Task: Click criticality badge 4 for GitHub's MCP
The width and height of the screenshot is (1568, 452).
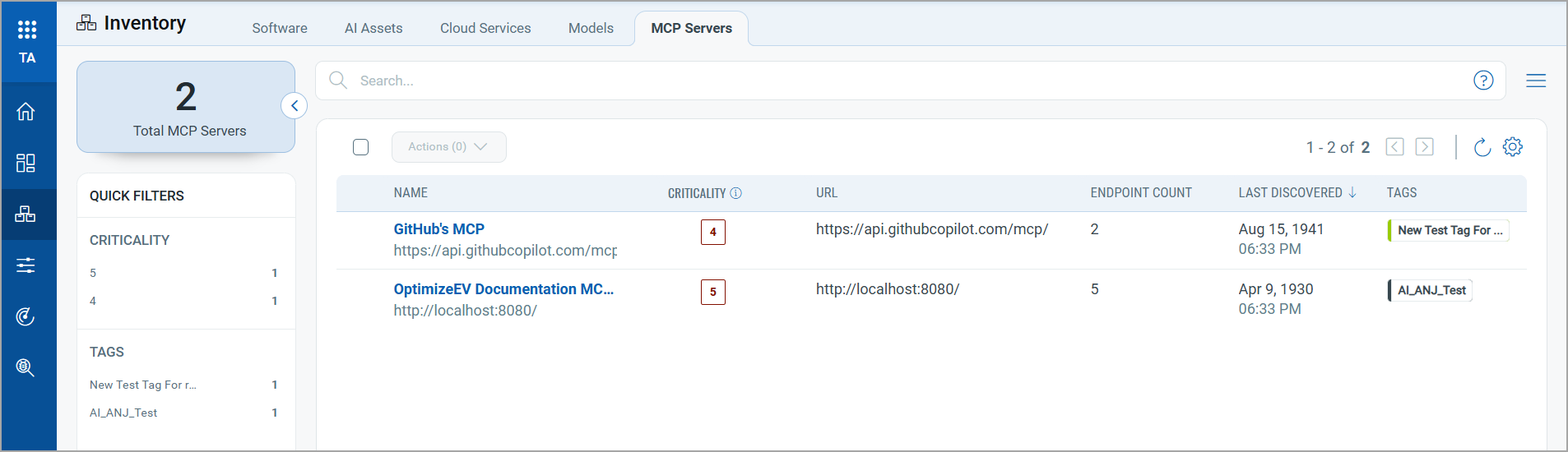Action: click(713, 232)
